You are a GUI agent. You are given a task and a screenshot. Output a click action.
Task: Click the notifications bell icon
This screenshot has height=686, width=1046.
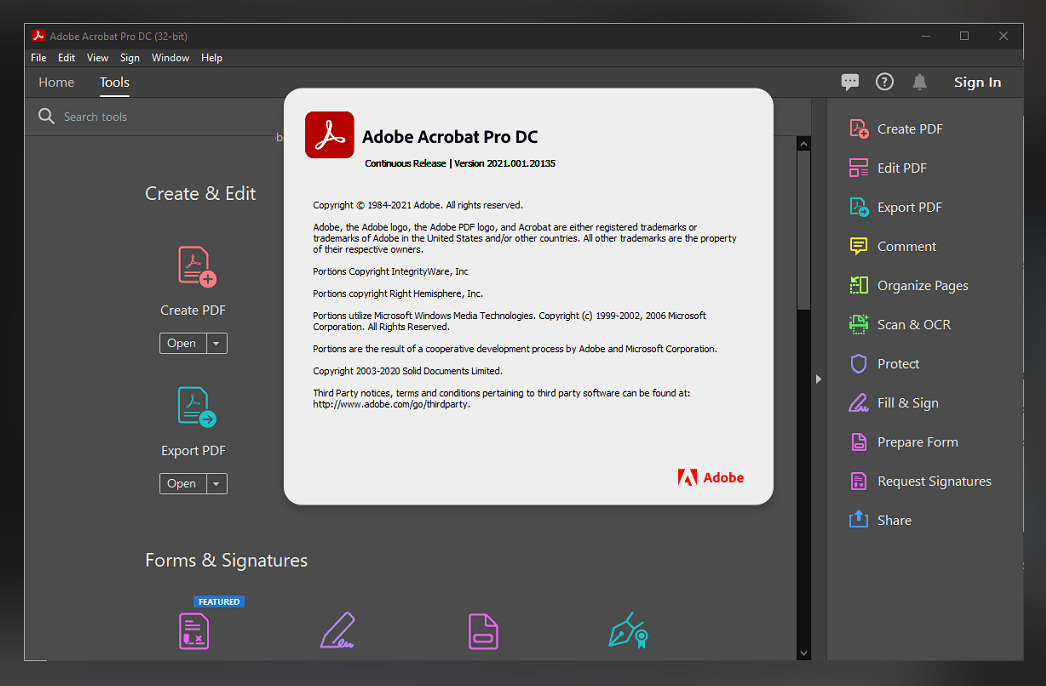[919, 82]
